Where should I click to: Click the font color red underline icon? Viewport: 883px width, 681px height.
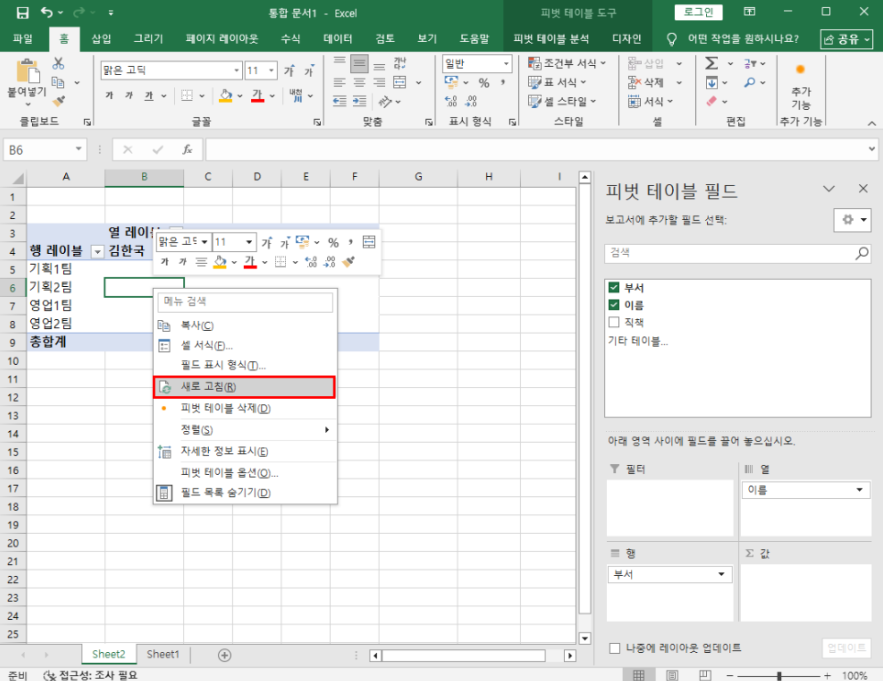(x=257, y=96)
